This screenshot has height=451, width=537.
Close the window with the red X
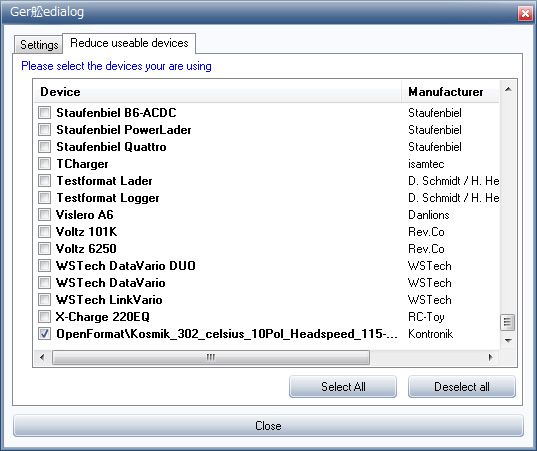[x=525, y=14]
